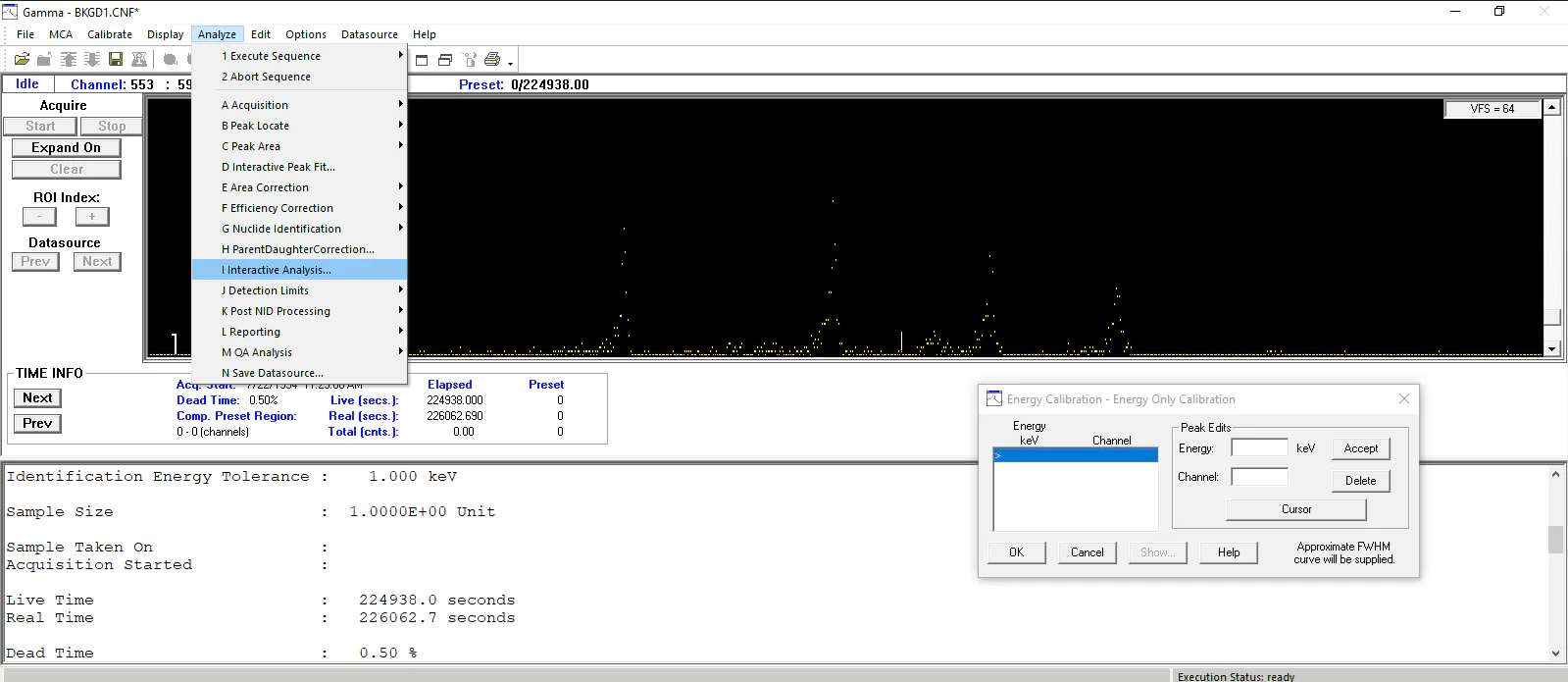Click the spectrum vertical scale slider thumb
The height and width of the screenshot is (682, 1568).
(1551, 317)
